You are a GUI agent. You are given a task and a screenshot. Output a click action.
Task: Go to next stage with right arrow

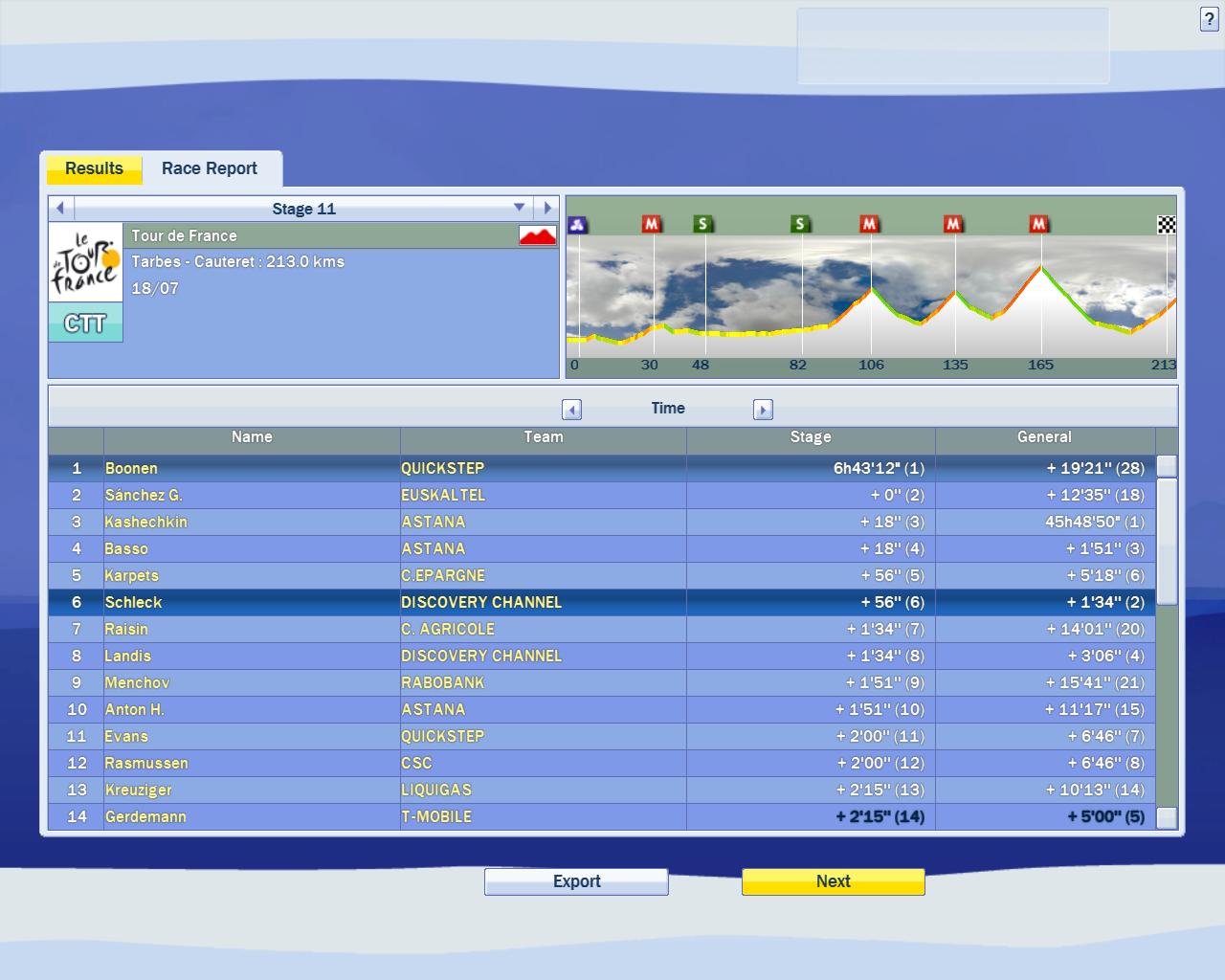[x=547, y=208]
